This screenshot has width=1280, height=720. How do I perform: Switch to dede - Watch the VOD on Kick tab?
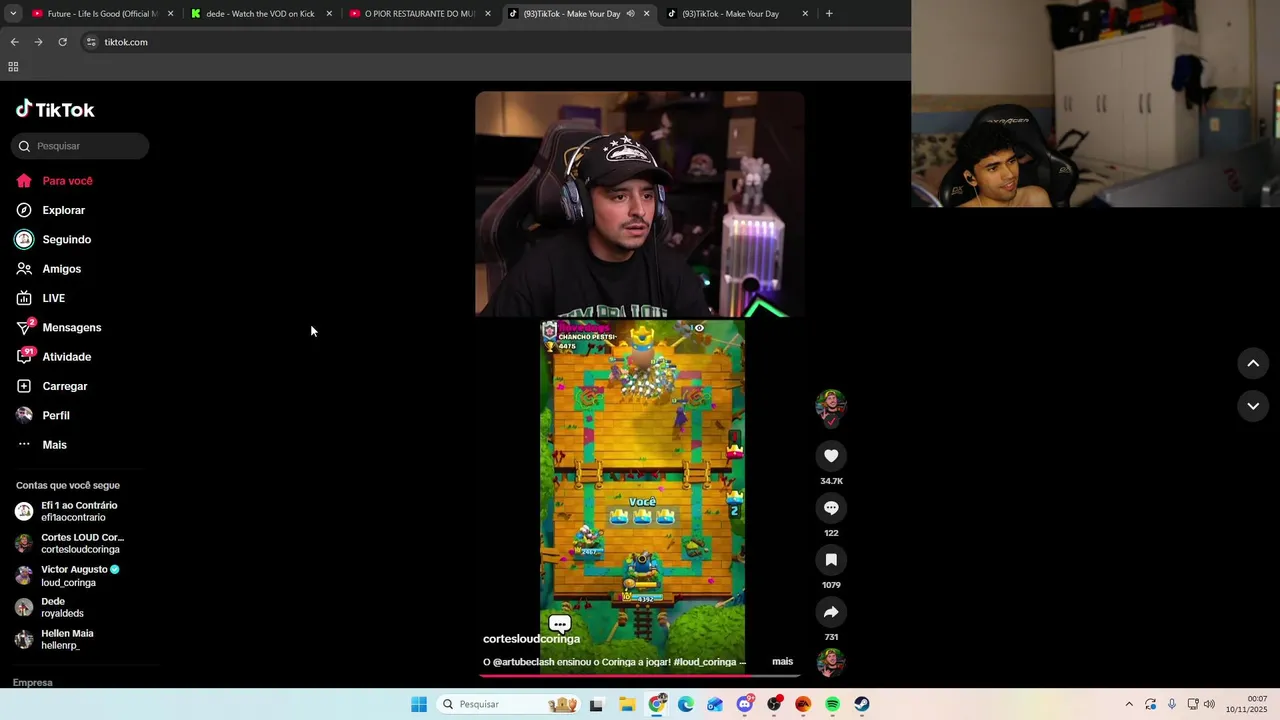click(x=260, y=14)
